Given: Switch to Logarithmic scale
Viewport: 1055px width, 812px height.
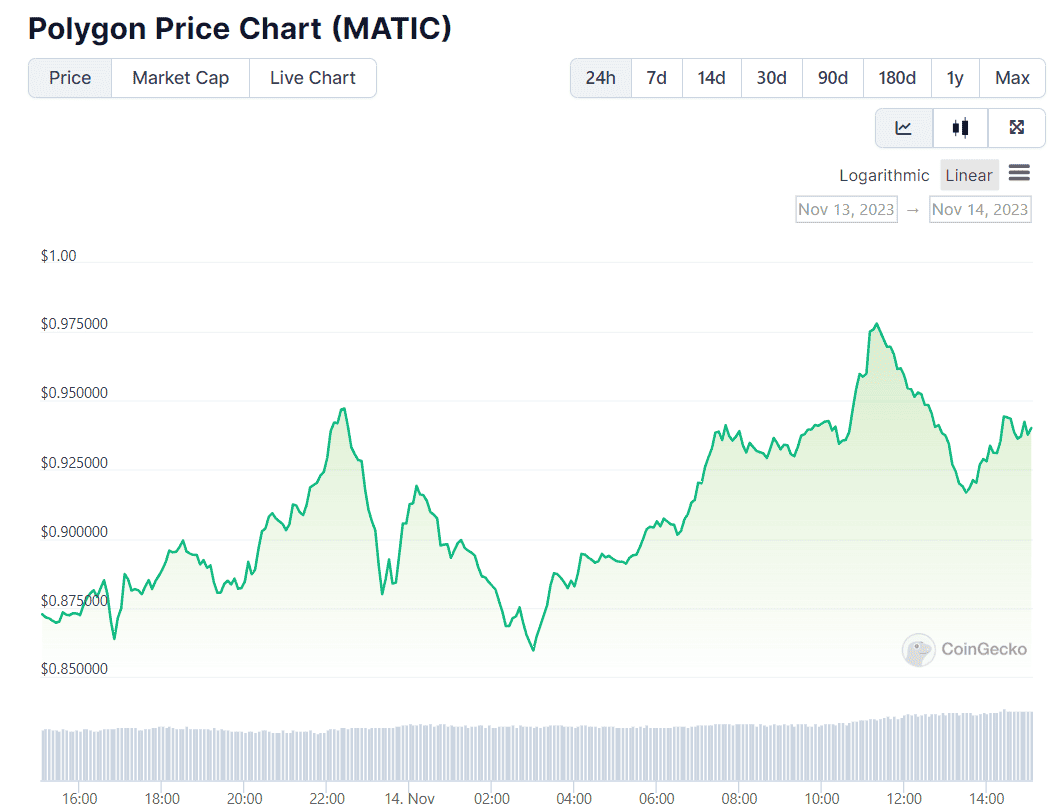Looking at the screenshot, I should (x=884, y=174).
